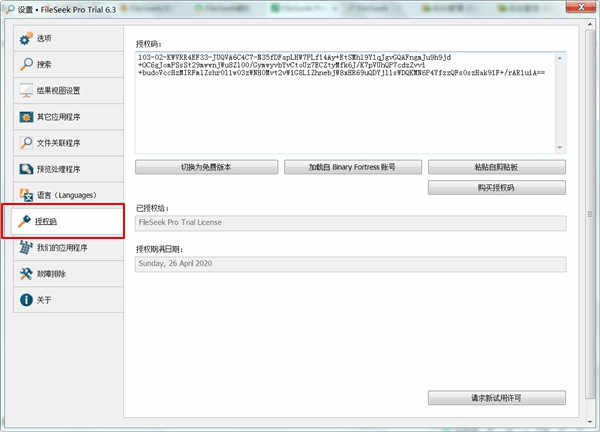Image resolution: width=600 pixels, height=432 pixels.
Task: Switch to 其它应用程序 page
Action: coord(68,117)
